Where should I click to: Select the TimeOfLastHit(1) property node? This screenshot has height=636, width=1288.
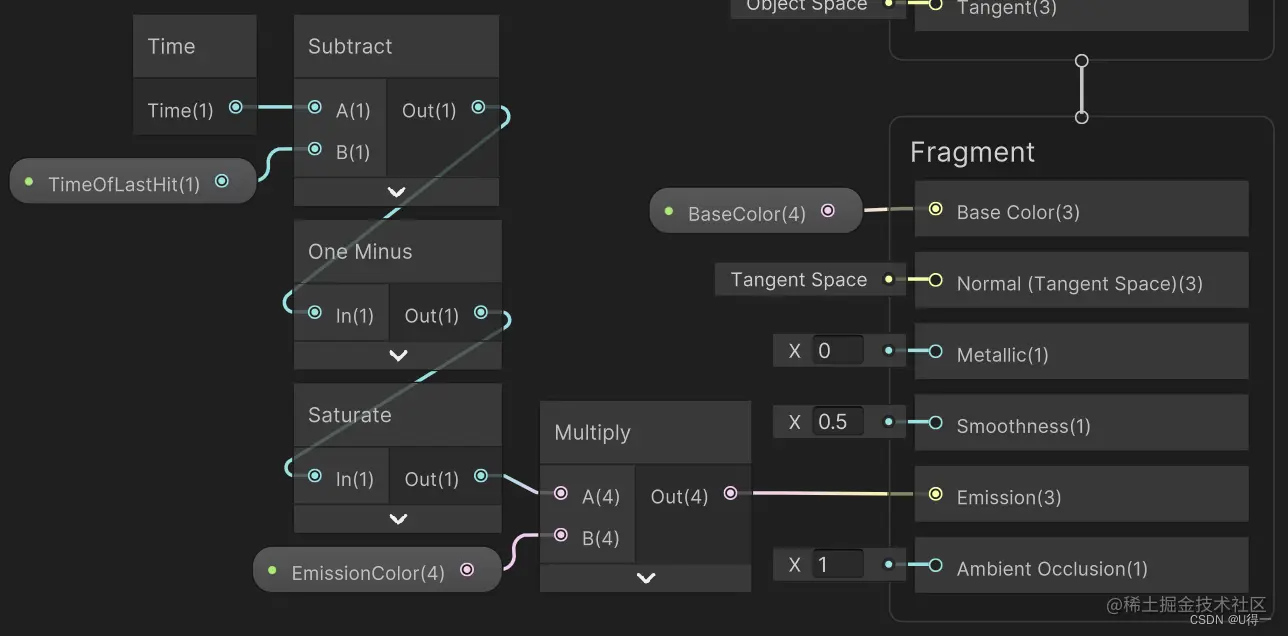[x=133, y=182]
